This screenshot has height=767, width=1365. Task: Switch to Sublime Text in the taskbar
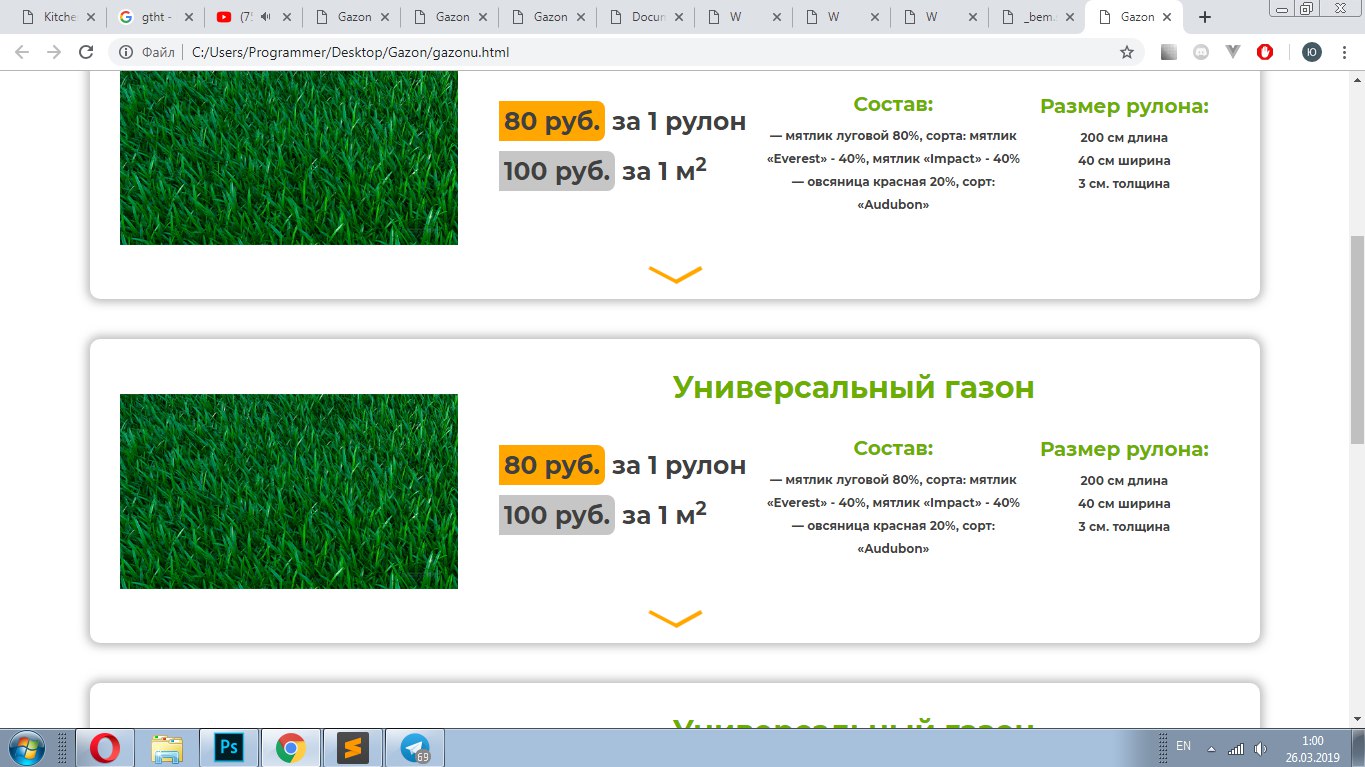click(353, 748)
